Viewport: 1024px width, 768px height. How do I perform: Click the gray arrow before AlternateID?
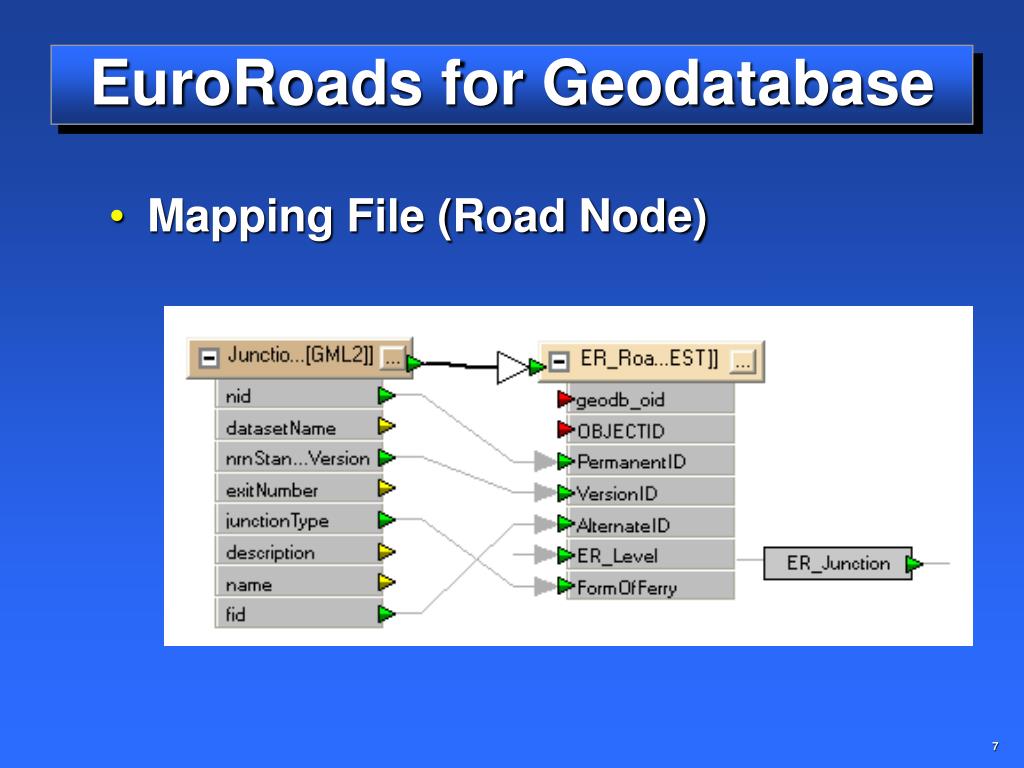(x=545, y=524)
